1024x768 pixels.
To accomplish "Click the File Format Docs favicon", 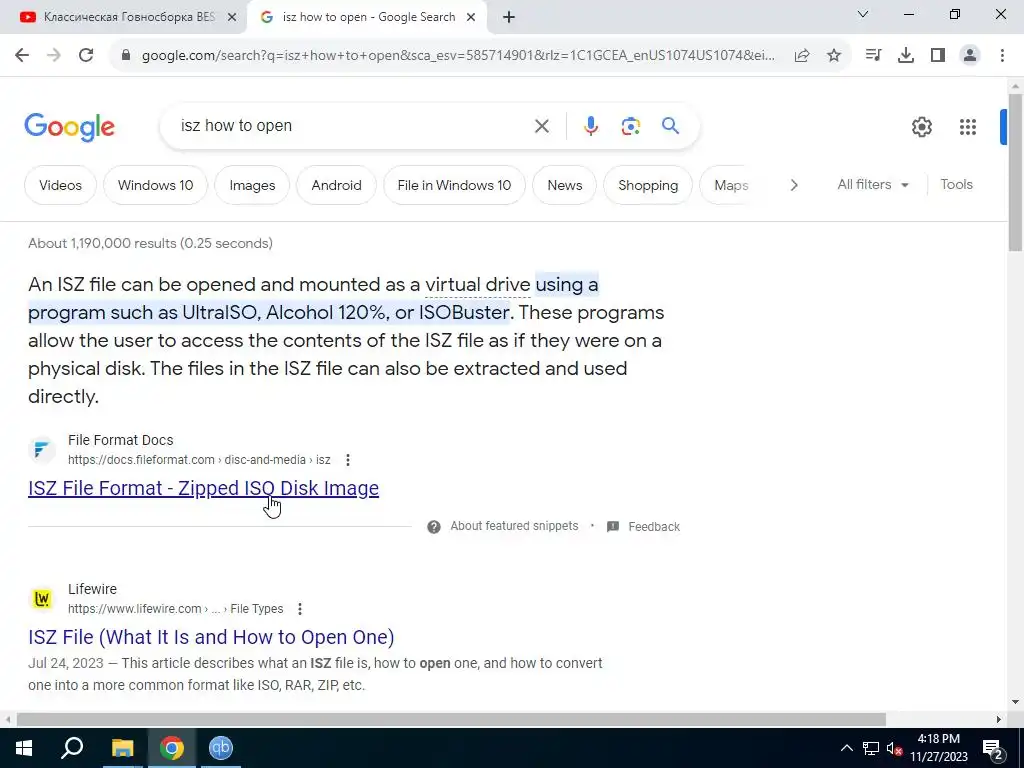I will (x=42, y=450).
